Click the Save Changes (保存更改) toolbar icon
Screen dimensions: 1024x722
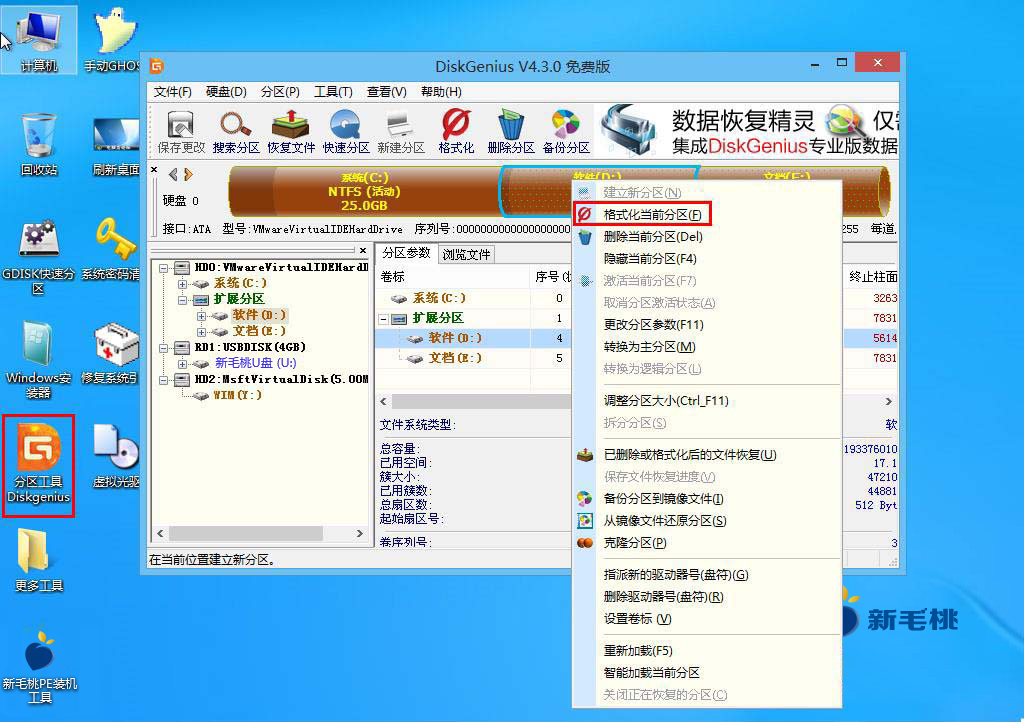click(x=181, y=133)
